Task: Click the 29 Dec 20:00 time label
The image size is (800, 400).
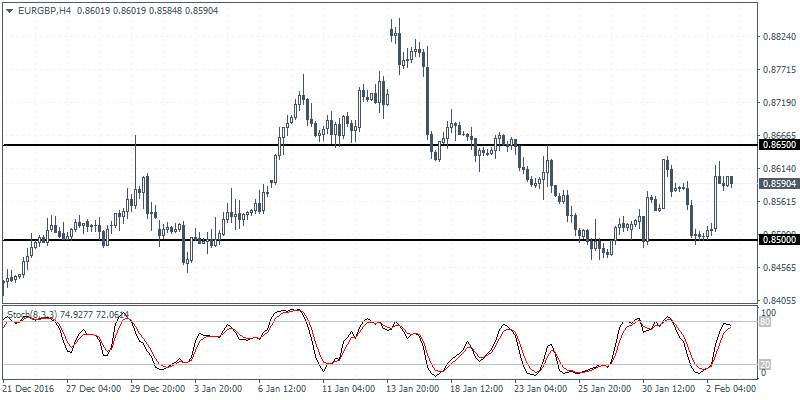Action: (158, 387)
